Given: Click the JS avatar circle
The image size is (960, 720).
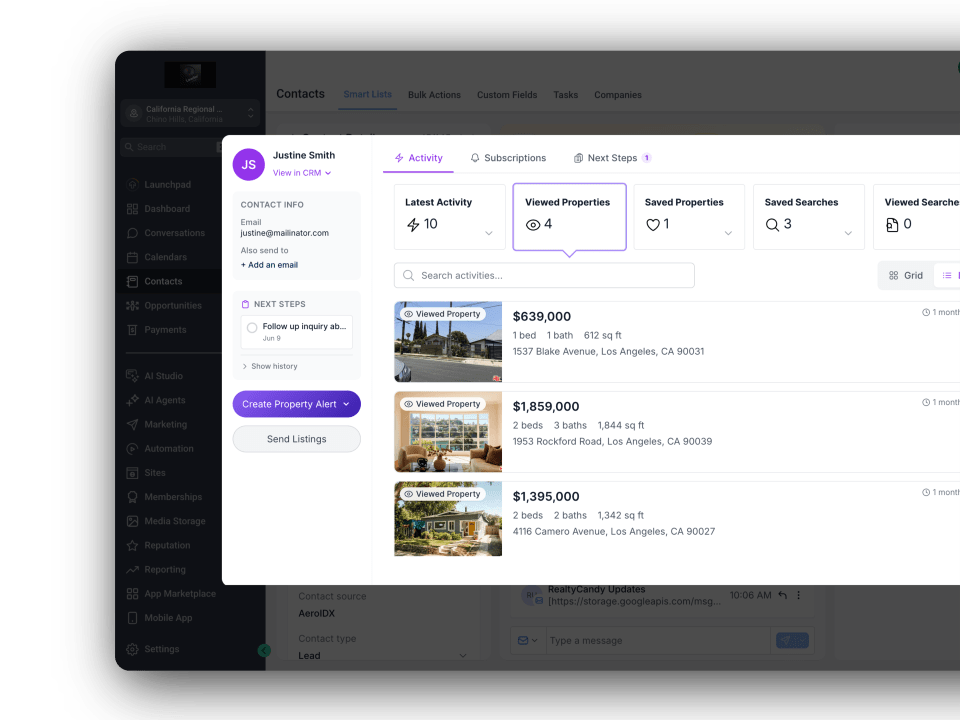Looking at the screenshot, I should [249, 165].
